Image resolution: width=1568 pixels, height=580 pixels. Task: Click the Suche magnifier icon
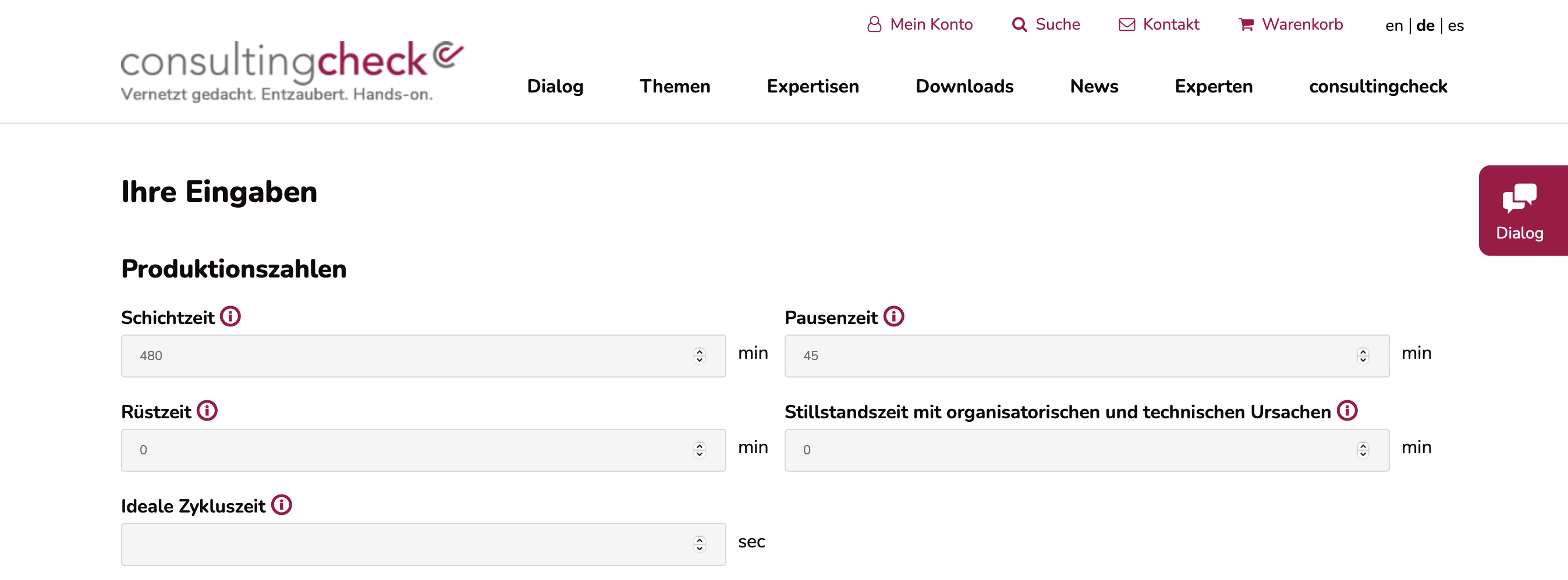click(x=1019, y=24)
